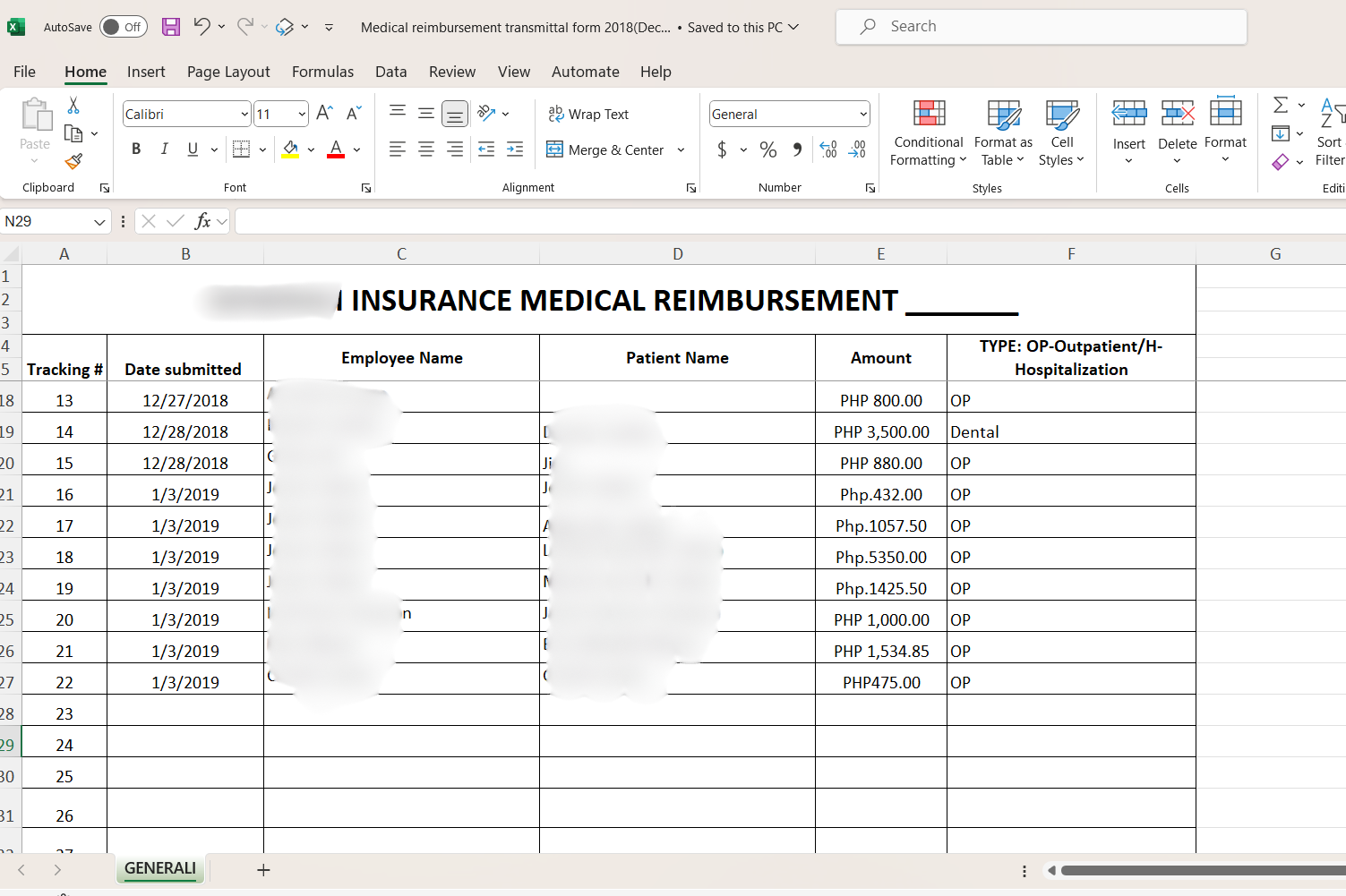Click Decrease Decimal icon
This screenshot has width=1346, height=896.
(x=857, y=149)
